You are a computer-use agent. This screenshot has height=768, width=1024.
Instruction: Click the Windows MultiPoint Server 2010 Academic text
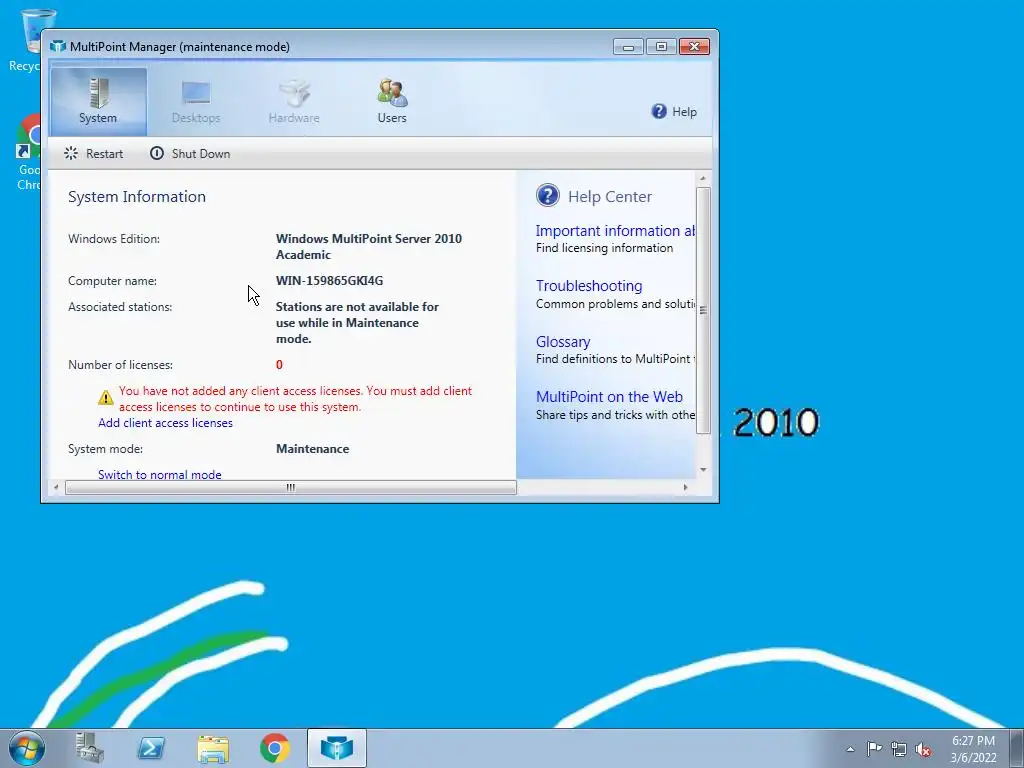click(x=368, y=247)
